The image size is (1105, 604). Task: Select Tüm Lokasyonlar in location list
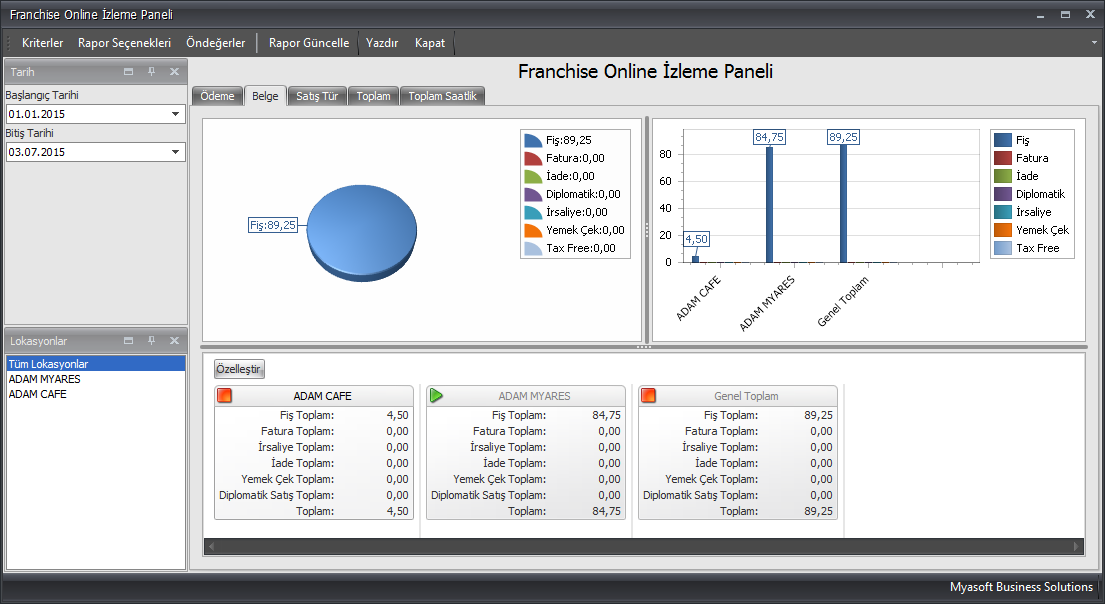(96, 364)
